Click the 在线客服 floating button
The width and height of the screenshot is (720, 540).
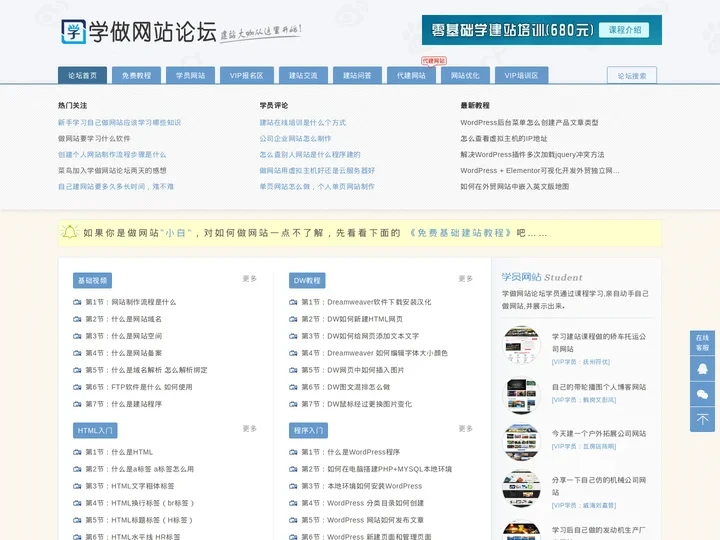pyautogui.click(x=702, y=343)
